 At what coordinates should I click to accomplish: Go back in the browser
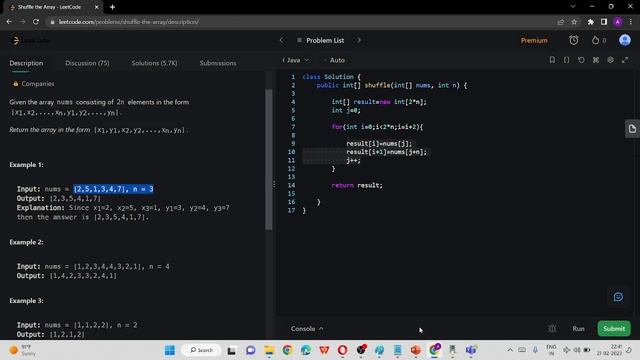tap(9, 22)
